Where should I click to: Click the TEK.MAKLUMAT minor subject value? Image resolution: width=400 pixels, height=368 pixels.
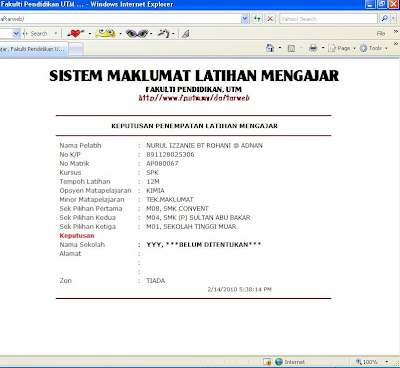point(170,199)
